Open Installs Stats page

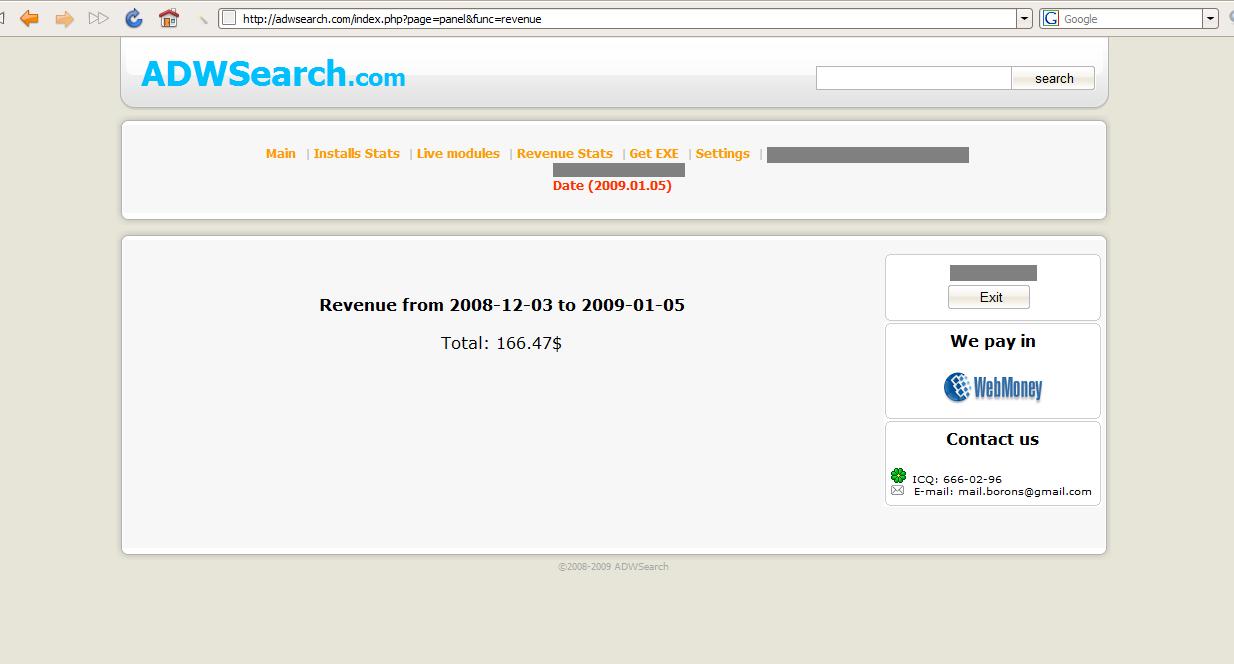pyautogui.click(x=356, y=153)
